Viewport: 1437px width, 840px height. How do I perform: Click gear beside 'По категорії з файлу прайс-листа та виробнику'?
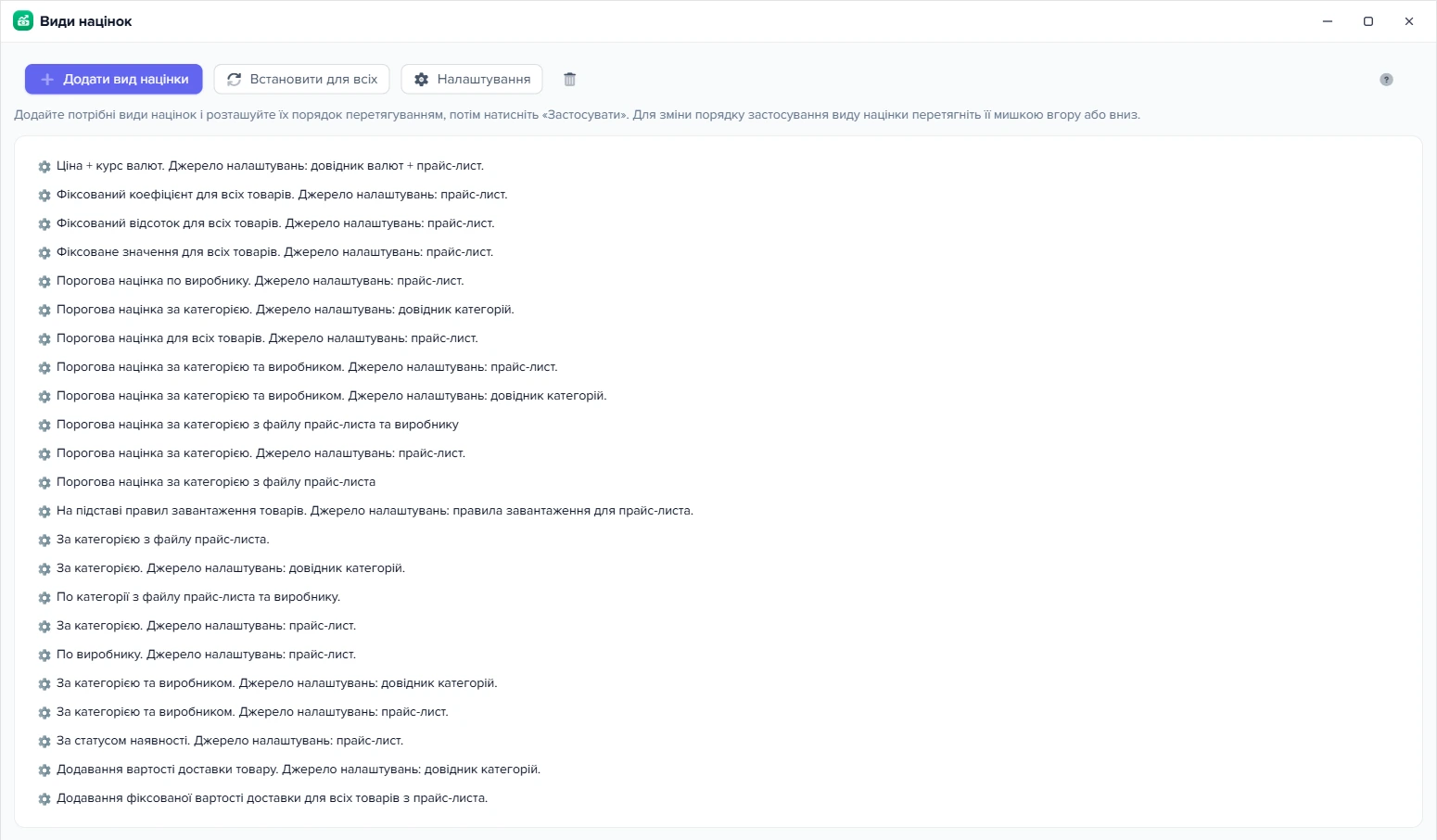coord(45,598)
